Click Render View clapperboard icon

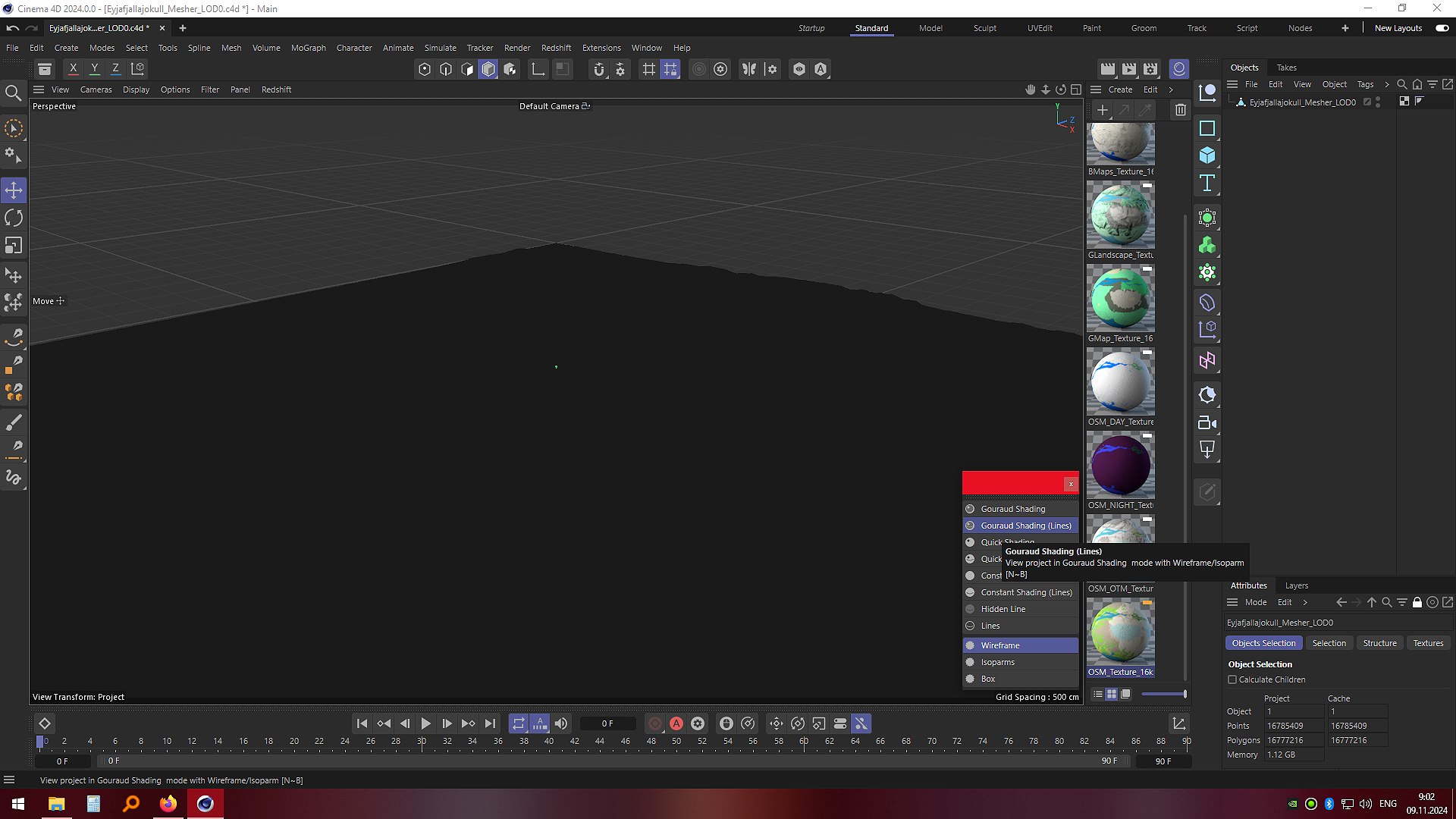pos(1108,69)
